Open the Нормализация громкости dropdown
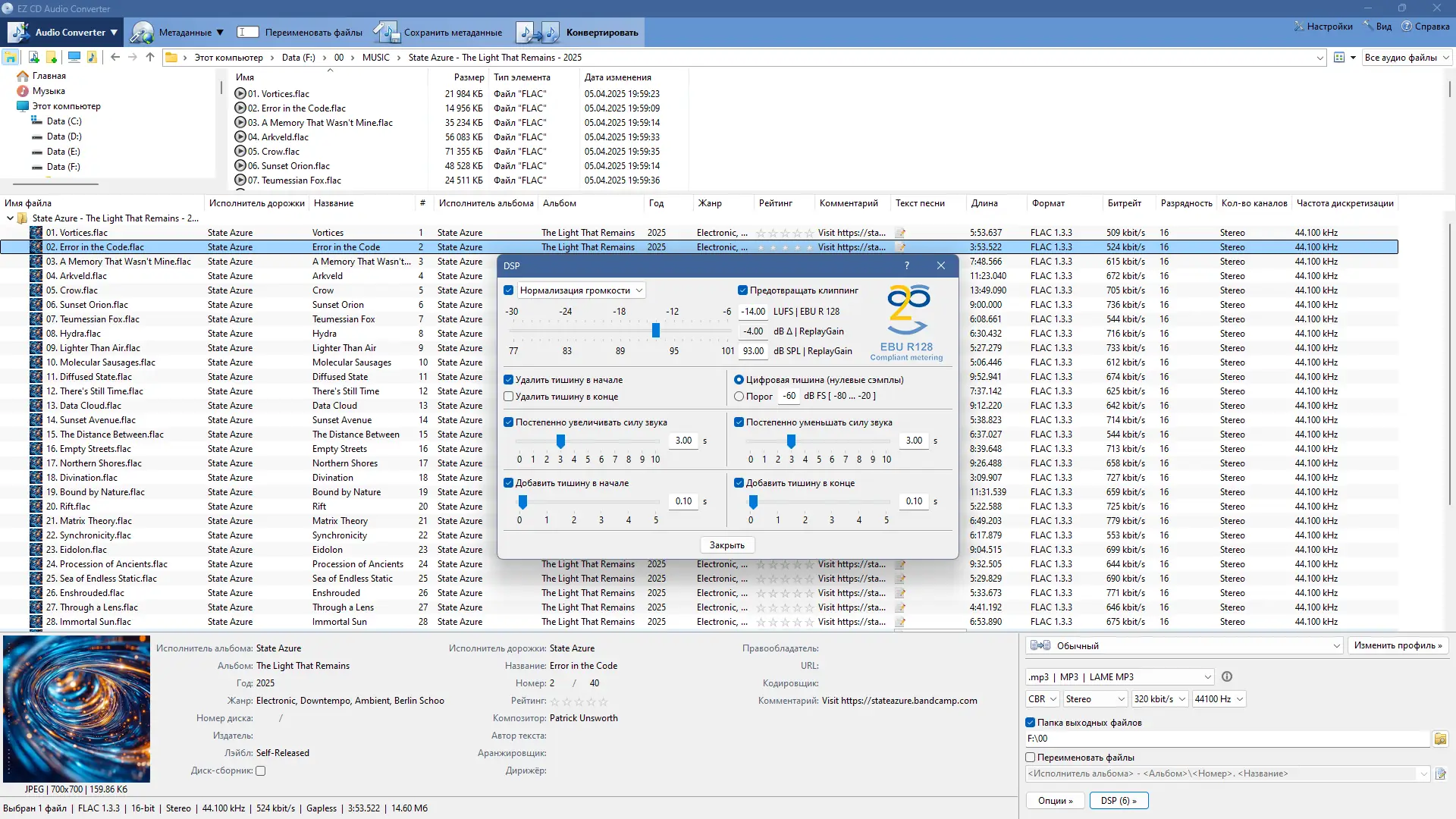Viewport: 1456px width, 819px height. point(581,290)
